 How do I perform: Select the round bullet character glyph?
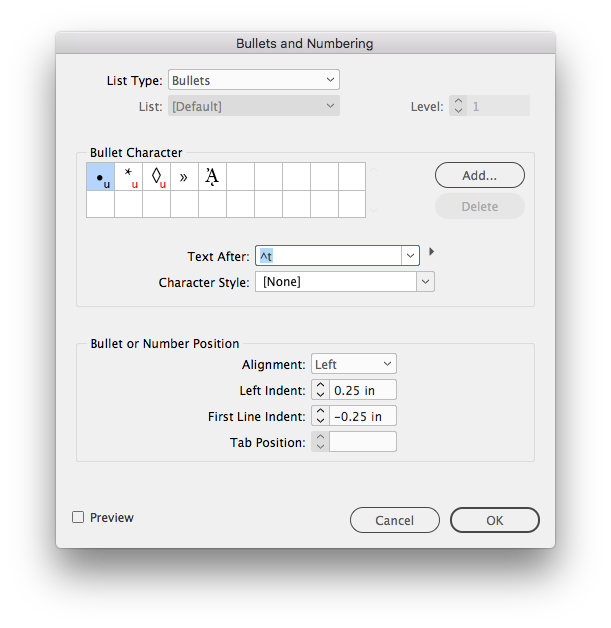[x=100, y=177]
